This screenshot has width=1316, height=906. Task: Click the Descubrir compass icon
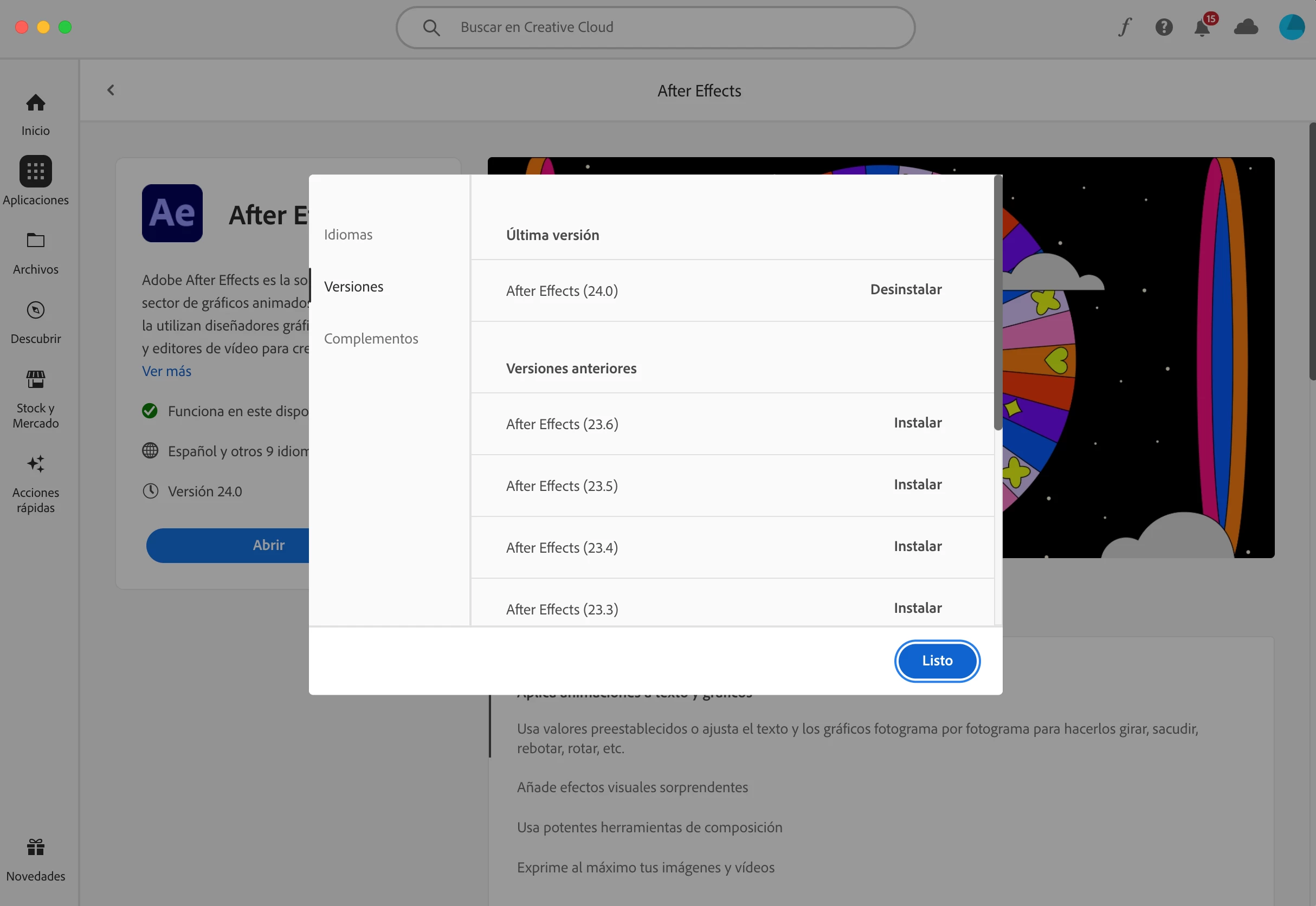point(35,310)
